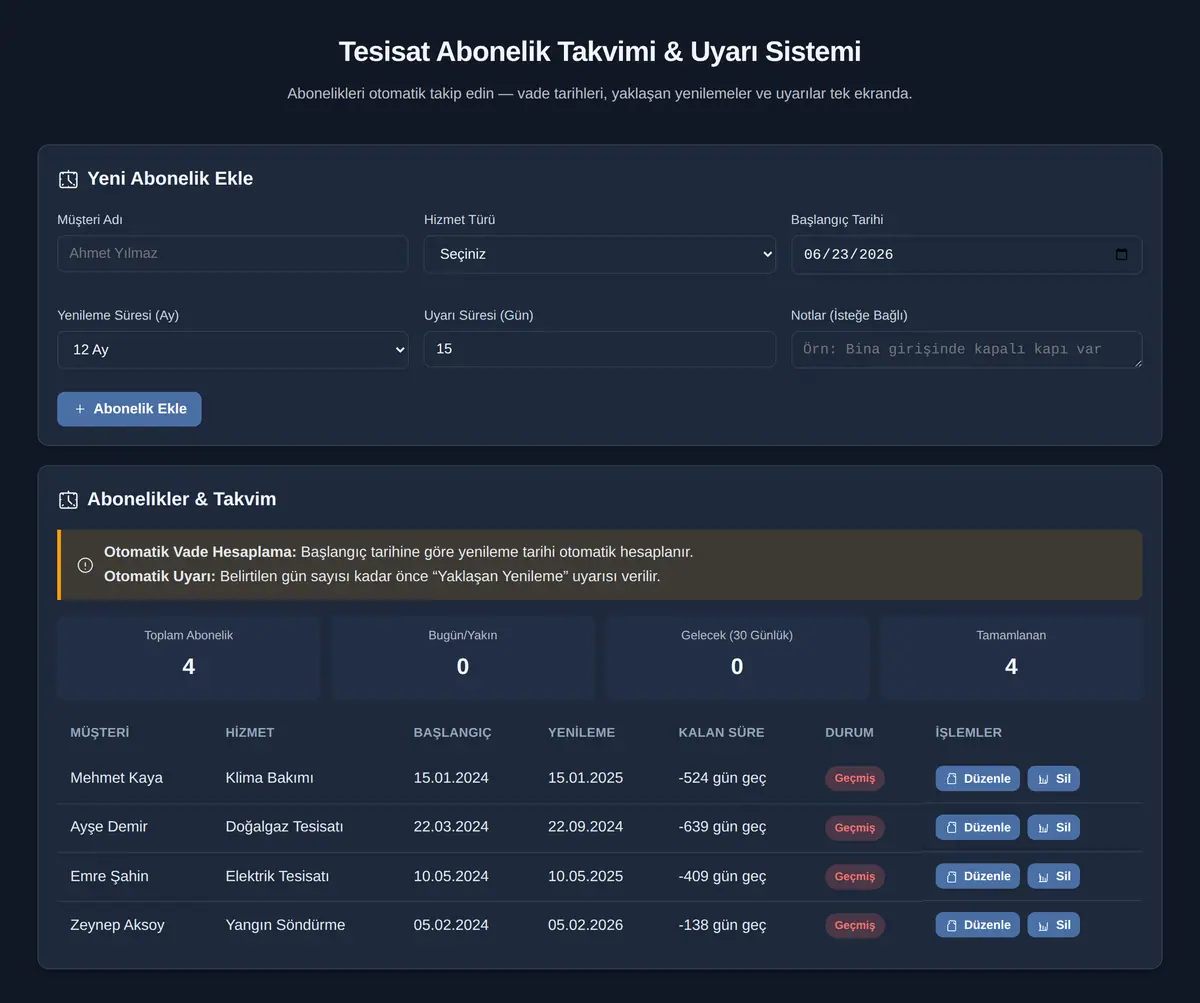Image resolution: width=1200 pixels, height=1003 pixels.
Task: Click the MÜŞTERİ column header
Action: pos(100,732)
